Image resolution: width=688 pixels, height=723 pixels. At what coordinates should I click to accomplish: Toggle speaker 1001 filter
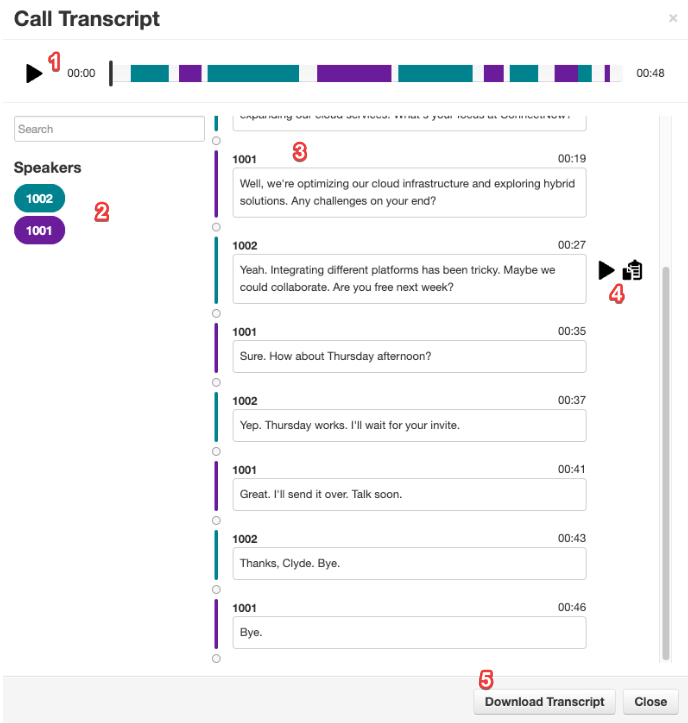[39, 230]
